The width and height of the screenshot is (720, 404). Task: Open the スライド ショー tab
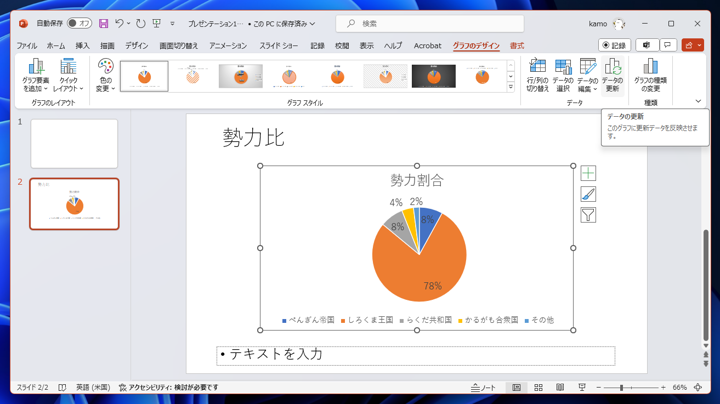pyautogui.click(x=279, y=45)
